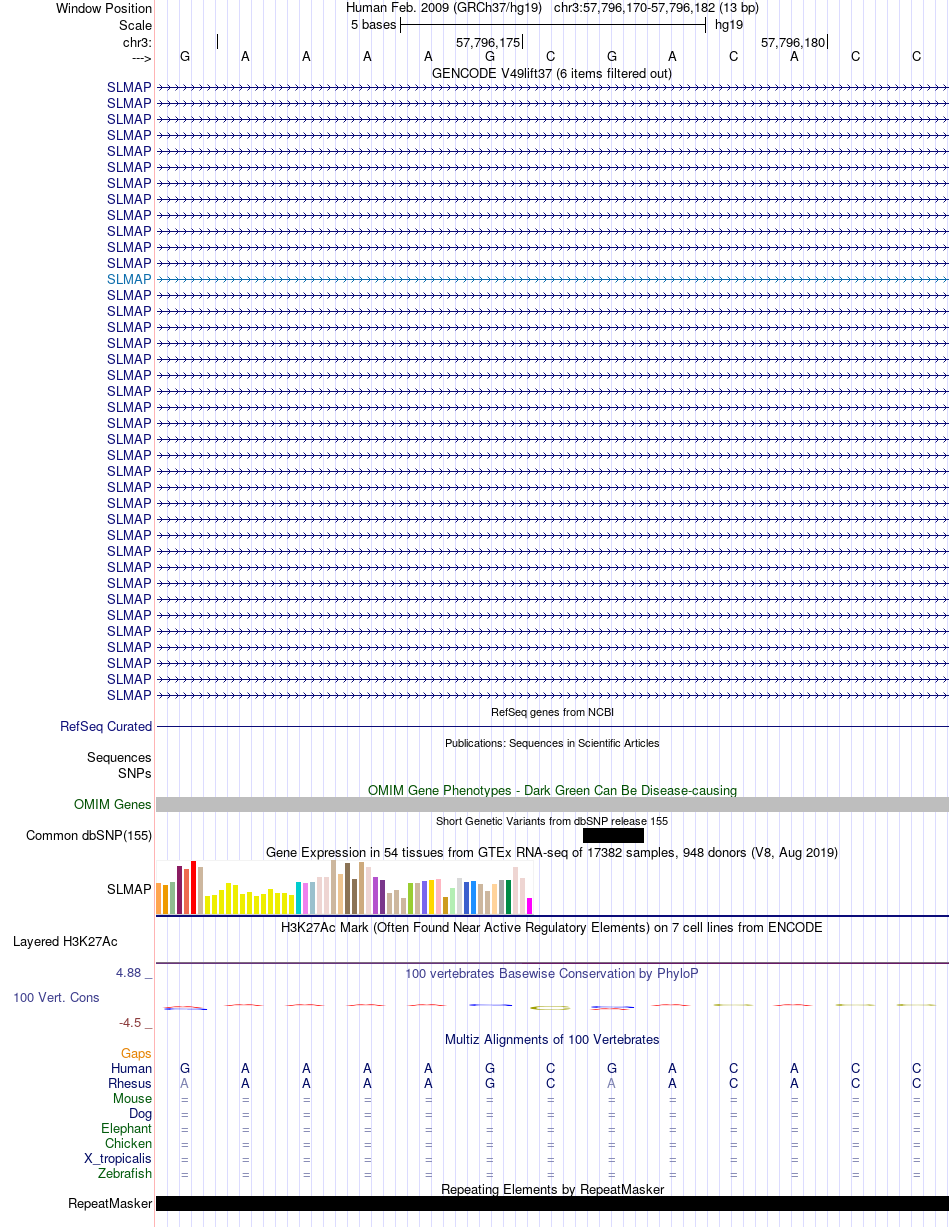The height and width of the screenshot is (1227, 950).
Task: Click the hg19 assembly label beside scale bar
Action: [x=727, y=25]
